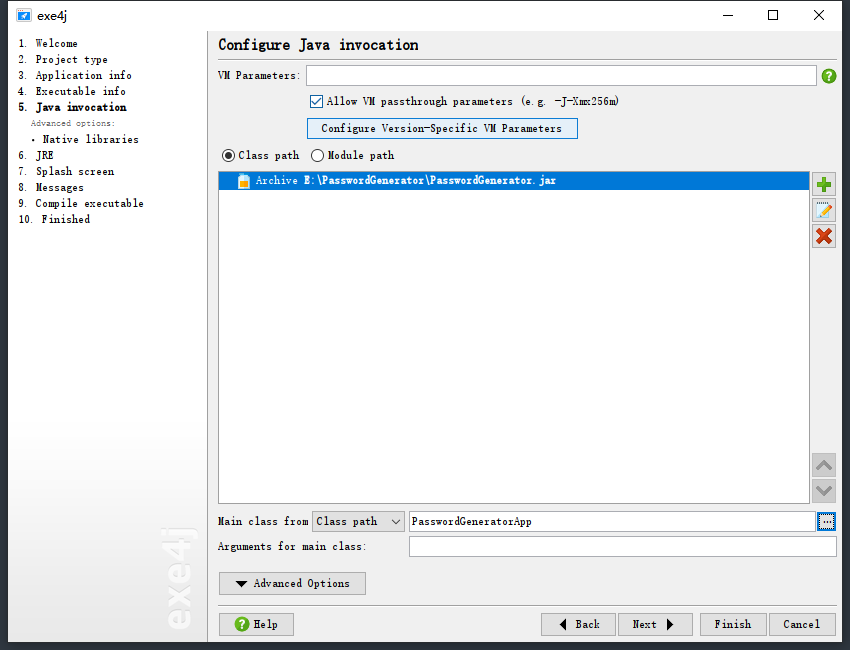
Task: Click the Finish button
Action: [x=733, y=625]
